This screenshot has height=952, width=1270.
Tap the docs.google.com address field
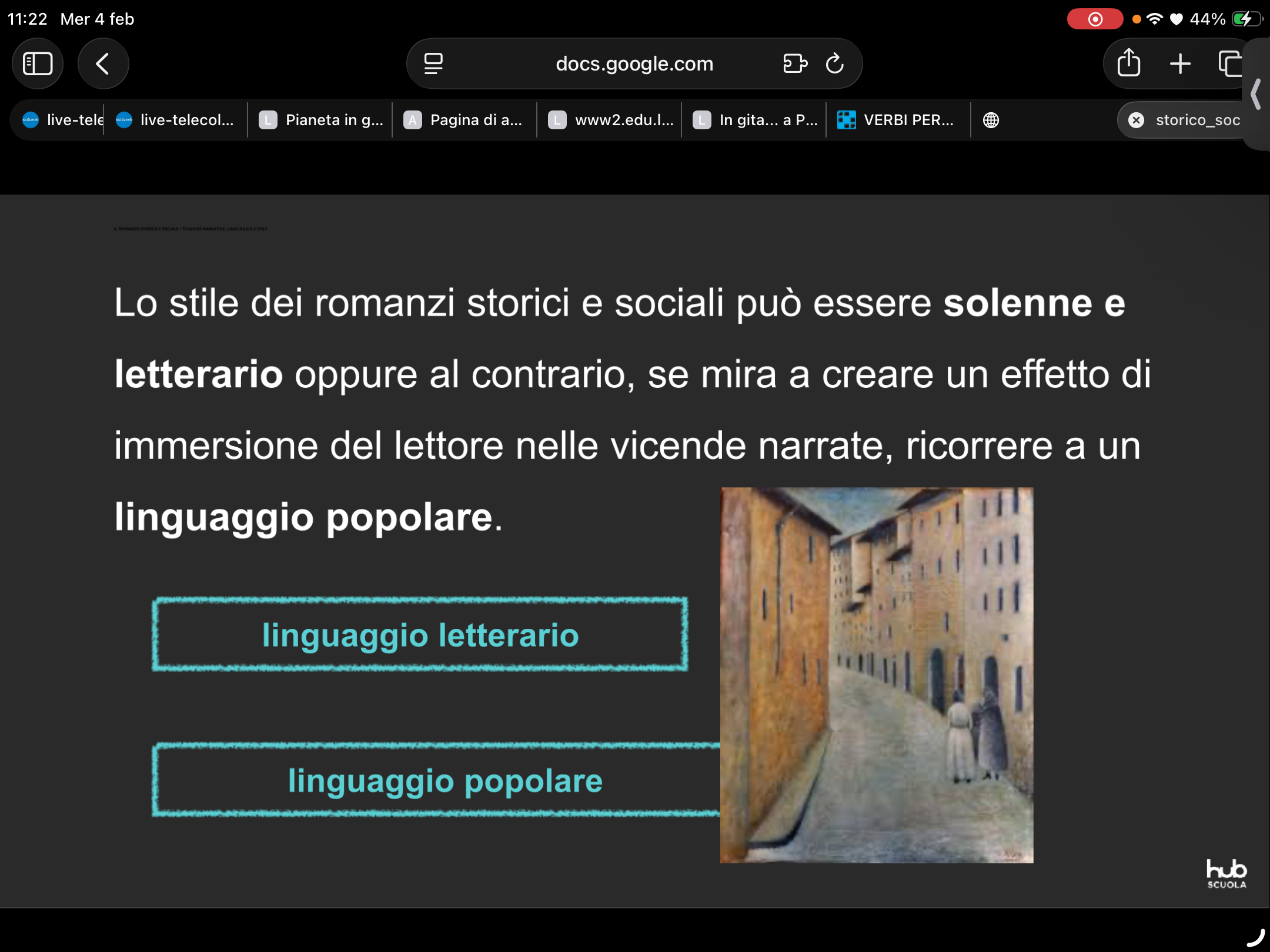(634, 63)
